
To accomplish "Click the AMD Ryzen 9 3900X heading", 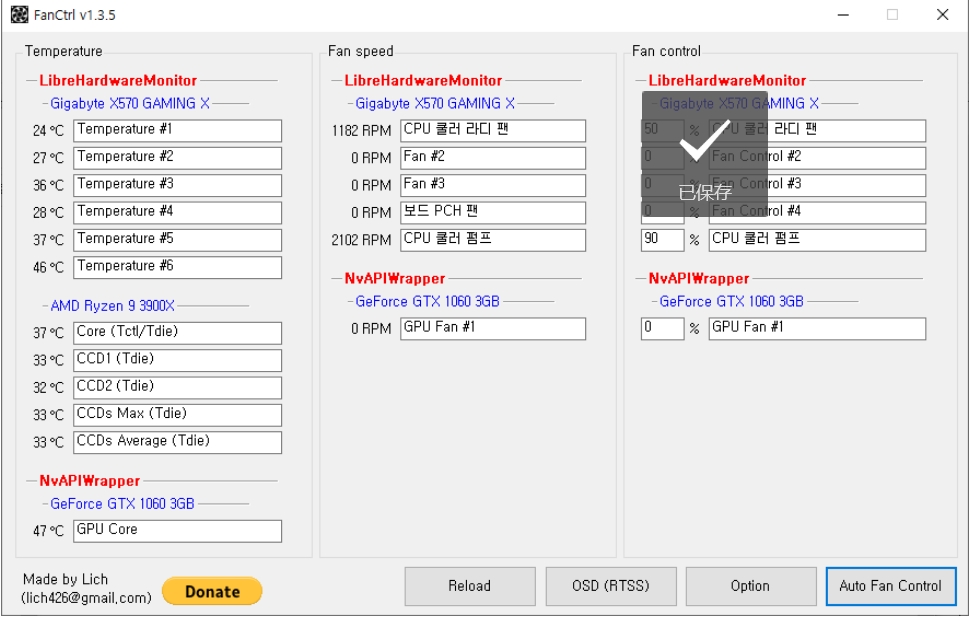I will pos(112,306).
